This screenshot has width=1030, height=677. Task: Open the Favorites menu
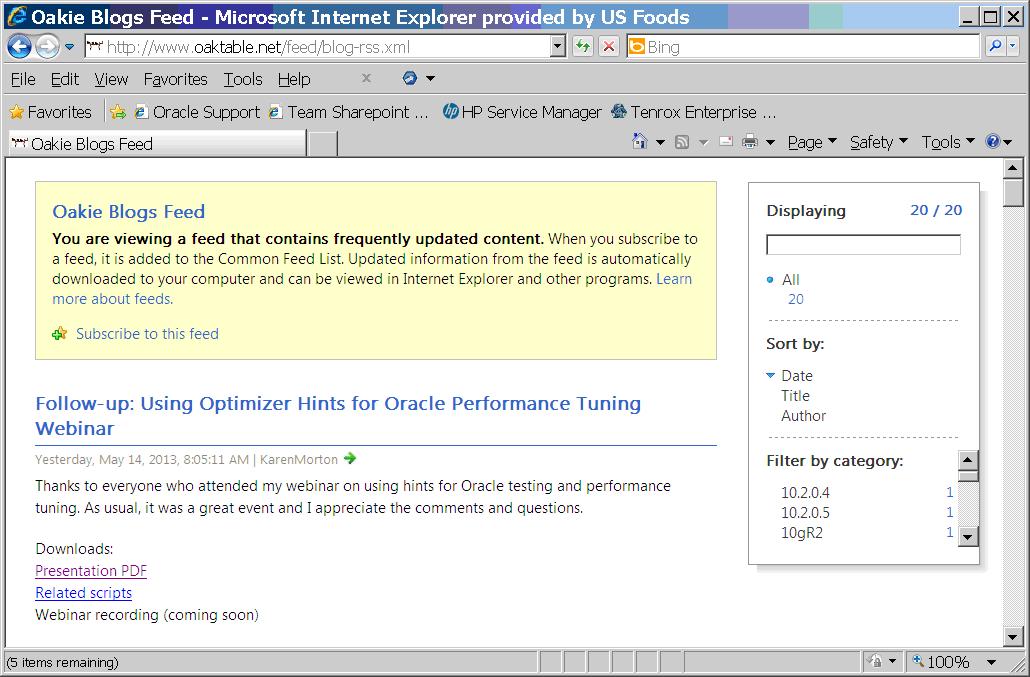(175, 79)
